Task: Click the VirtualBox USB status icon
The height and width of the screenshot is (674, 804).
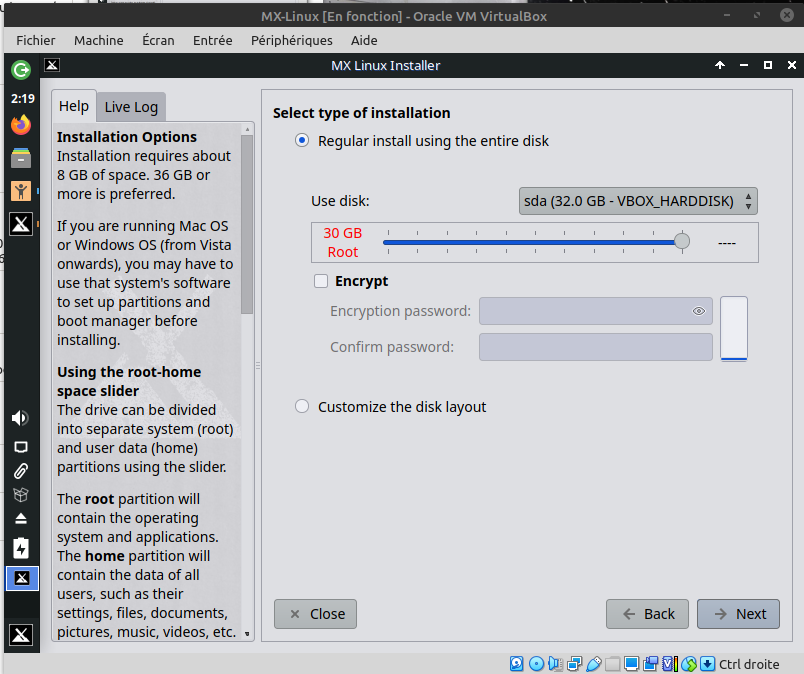Action: [594, 664]
